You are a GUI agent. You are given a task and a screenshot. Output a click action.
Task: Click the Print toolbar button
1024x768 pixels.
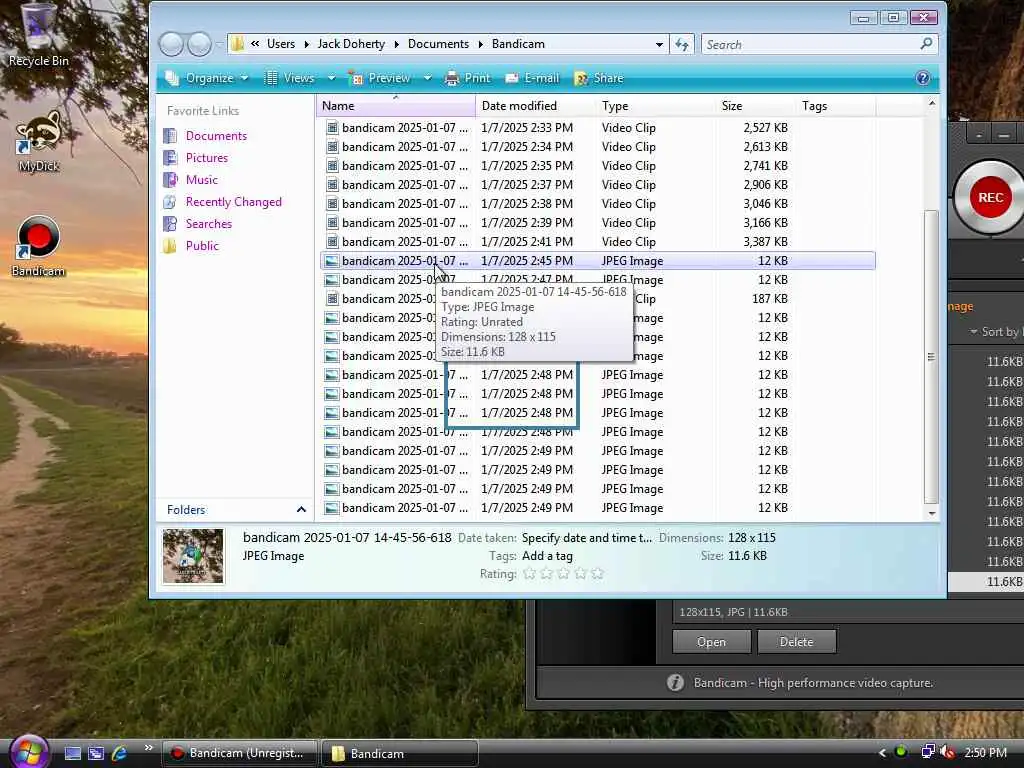pos(467,78)
